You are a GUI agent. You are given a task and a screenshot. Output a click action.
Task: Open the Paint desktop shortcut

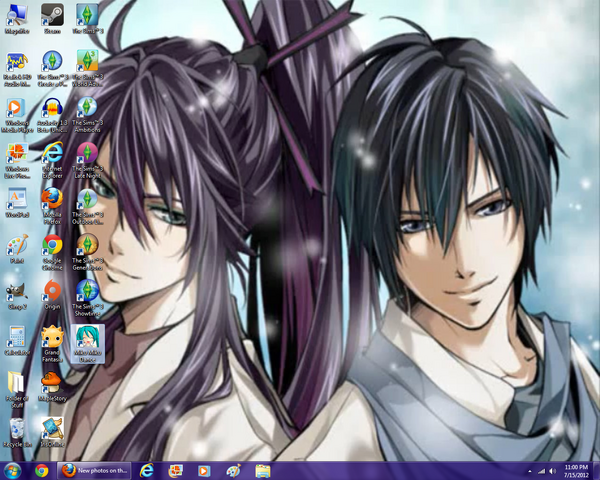[x=17, y=249]
